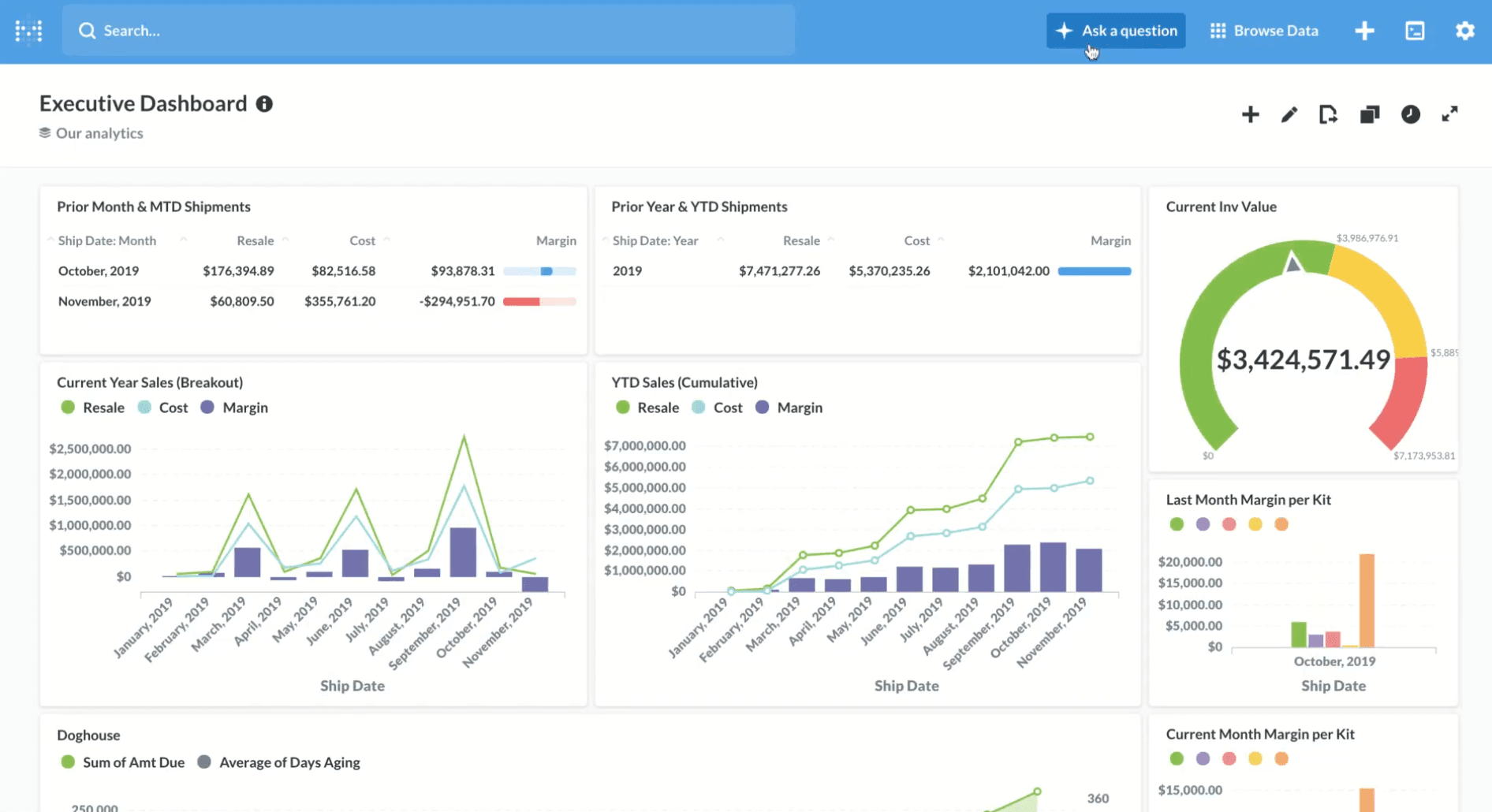The height and width of the screenshot is (812, 1492).
Task: Duplicate the dashboard with copy icon
Action: point(1370,115)
